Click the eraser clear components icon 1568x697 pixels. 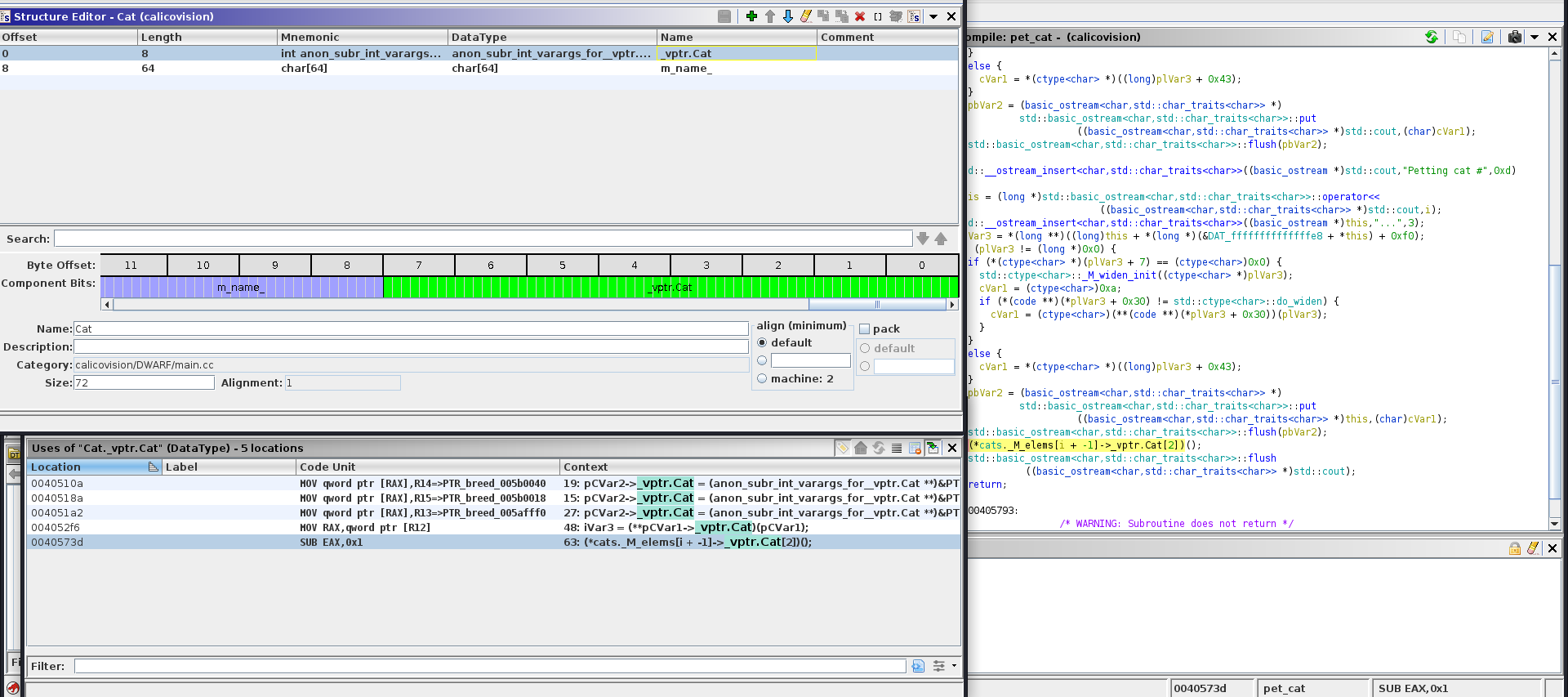coord(806,16)
